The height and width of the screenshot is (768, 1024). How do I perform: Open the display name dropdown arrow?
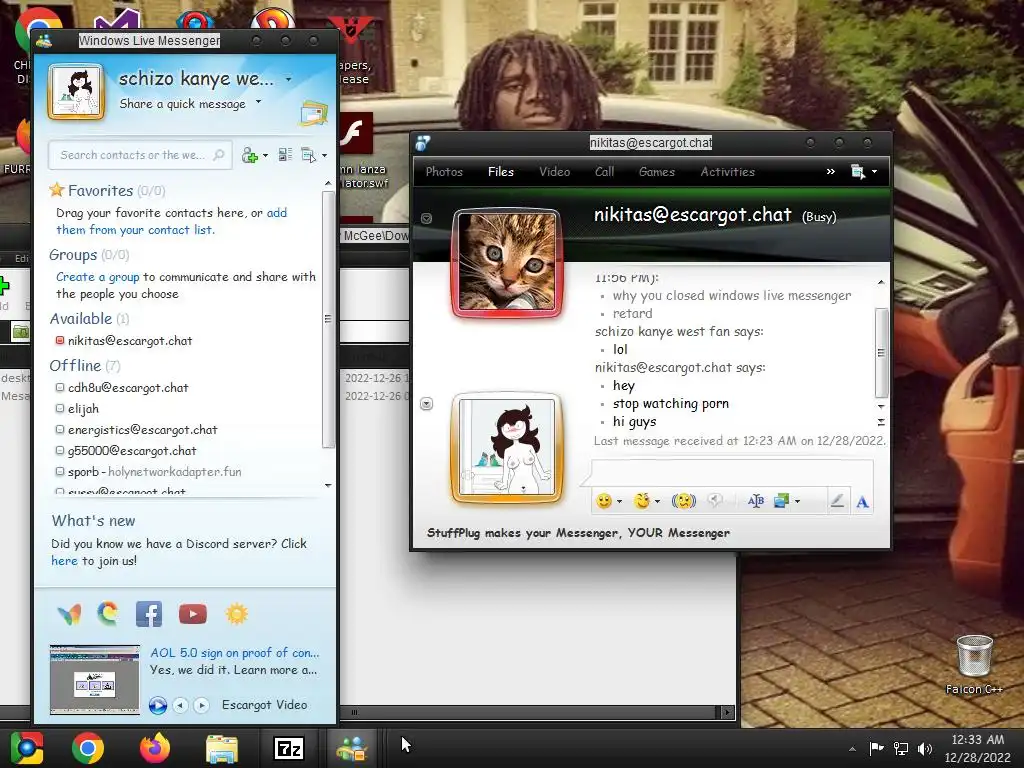(x=288, y=80)
